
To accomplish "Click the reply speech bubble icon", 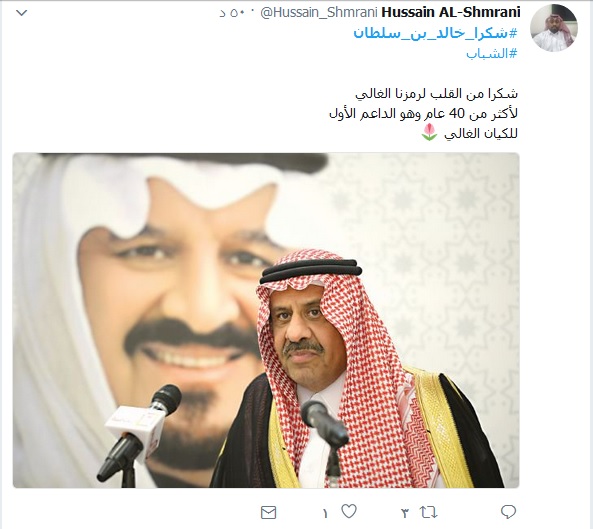I will [x=508, y=512].
